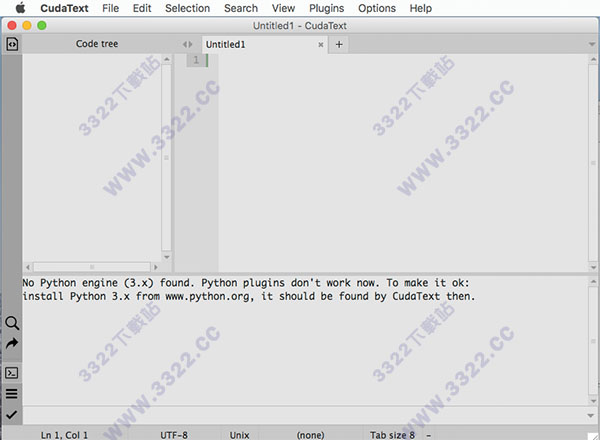600x440 pixels.
Task: Click Code tree scrollbar down arrow
Action: pos(166,257)
